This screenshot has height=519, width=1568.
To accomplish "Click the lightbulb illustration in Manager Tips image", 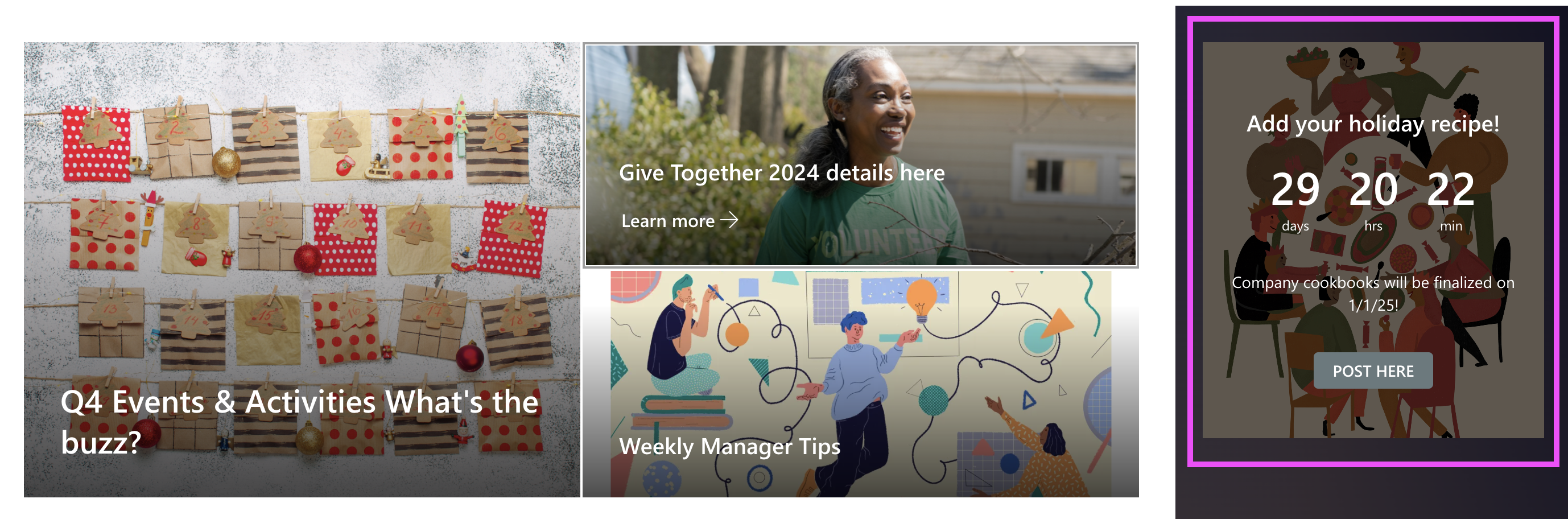I will coord(921,299).
